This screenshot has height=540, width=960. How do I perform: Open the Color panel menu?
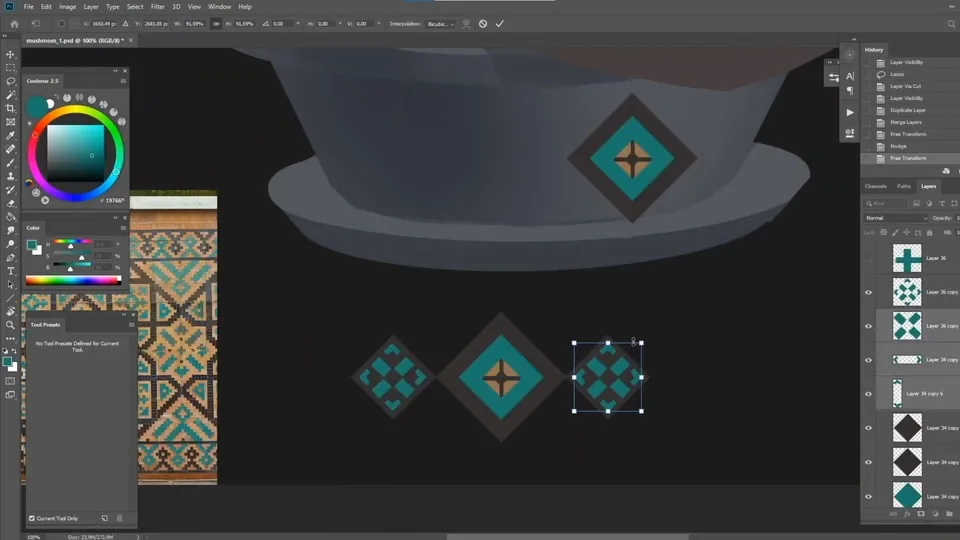click(x=123, y=228)
